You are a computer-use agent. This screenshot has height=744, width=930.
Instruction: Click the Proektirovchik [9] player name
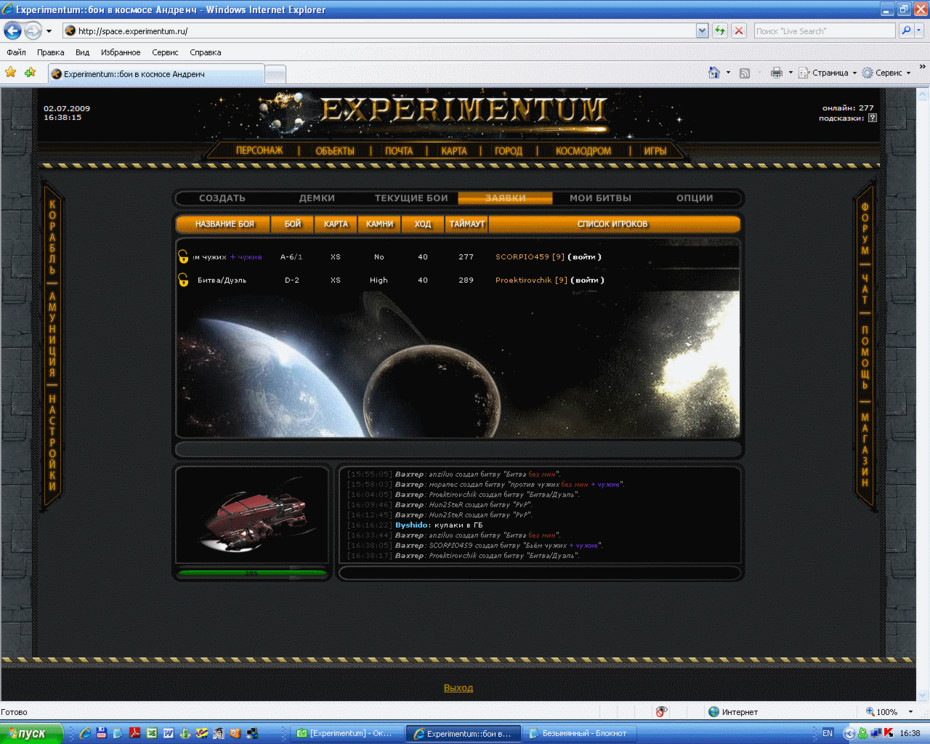pyautogui.click(x=531, y=280)
